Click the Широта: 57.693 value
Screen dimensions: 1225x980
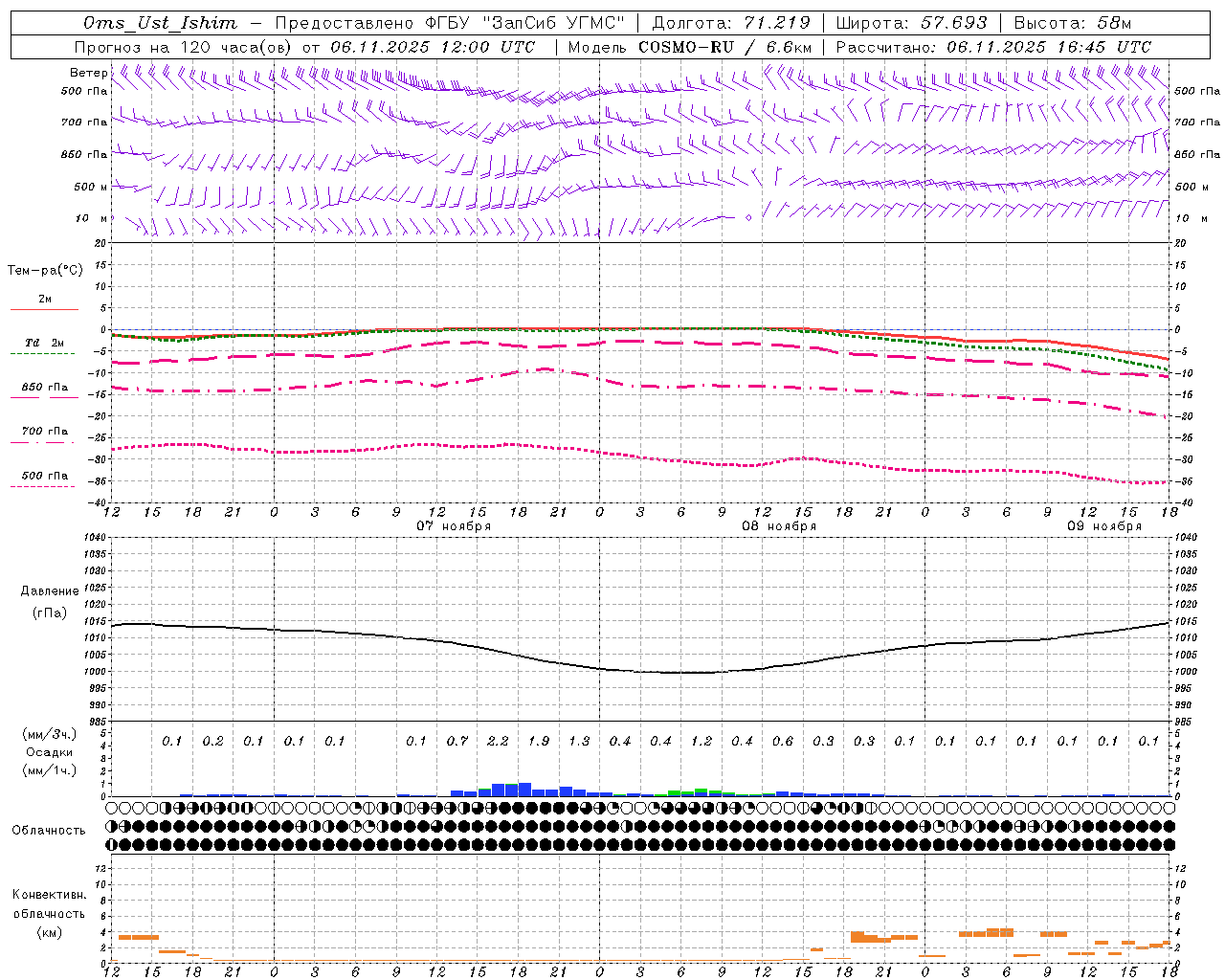[x=911, y=23]
